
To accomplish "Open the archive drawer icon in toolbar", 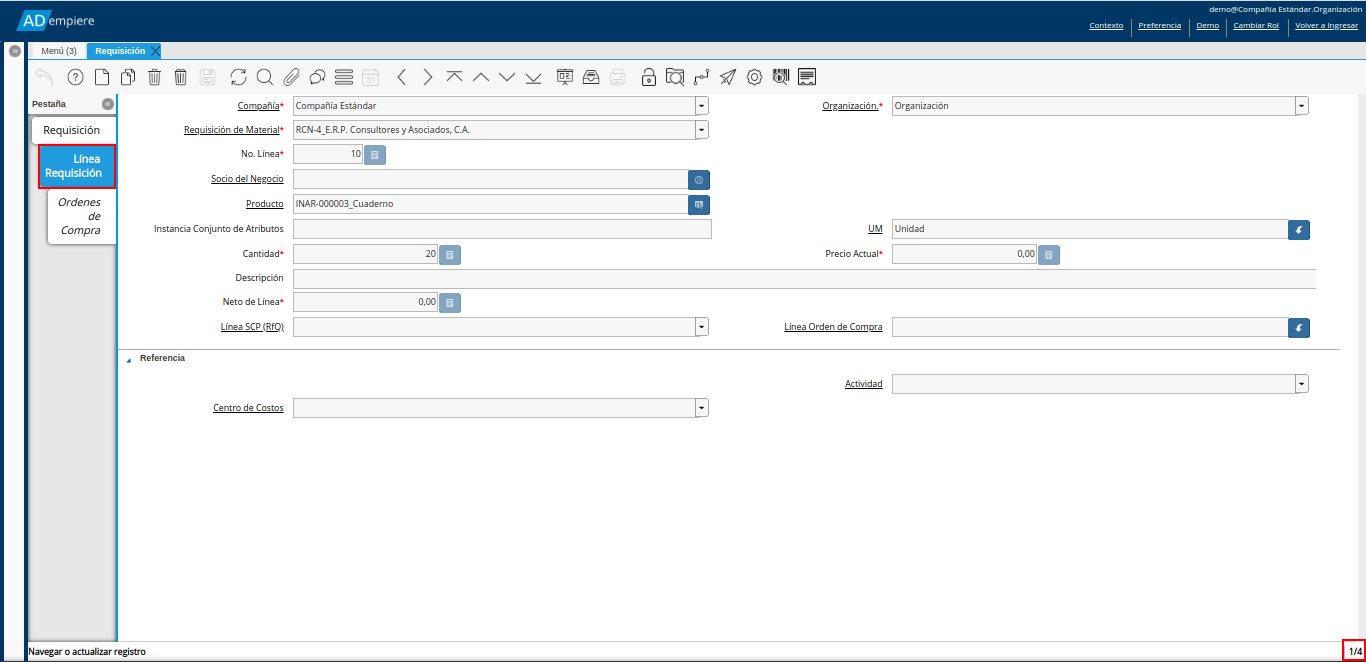I will [591, 77].
